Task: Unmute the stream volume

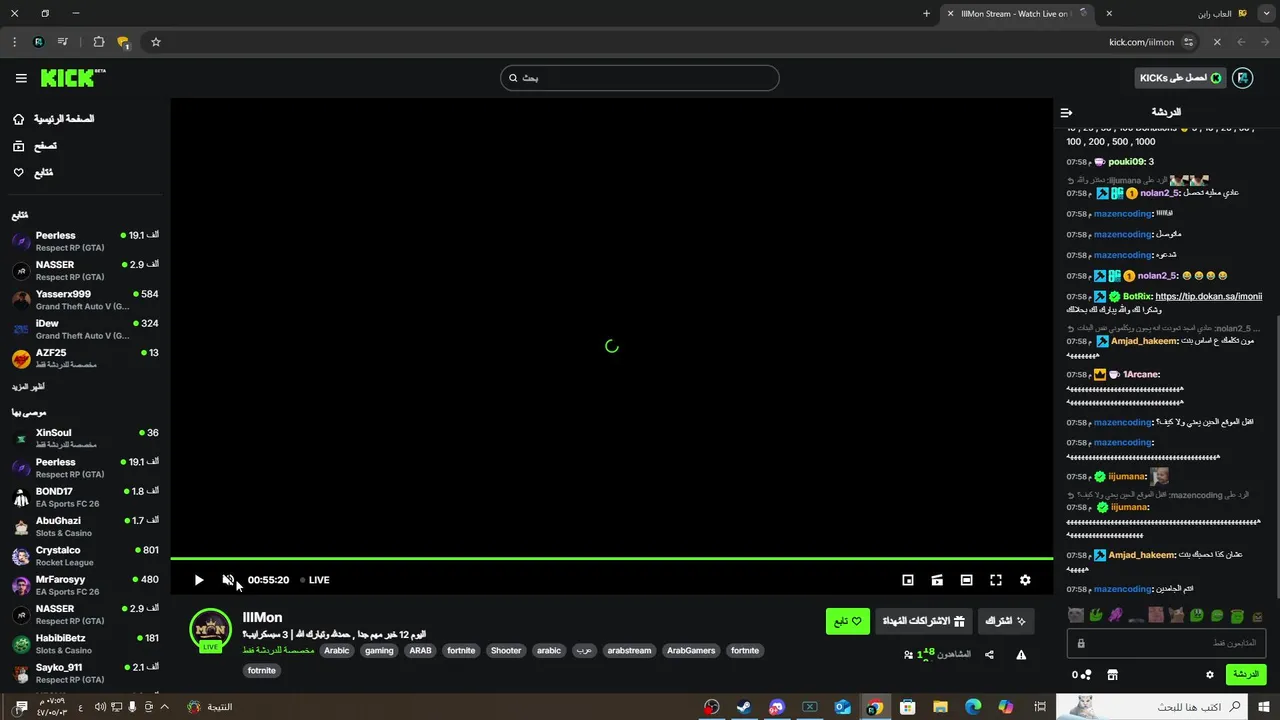Action: [x=228, y=580]
